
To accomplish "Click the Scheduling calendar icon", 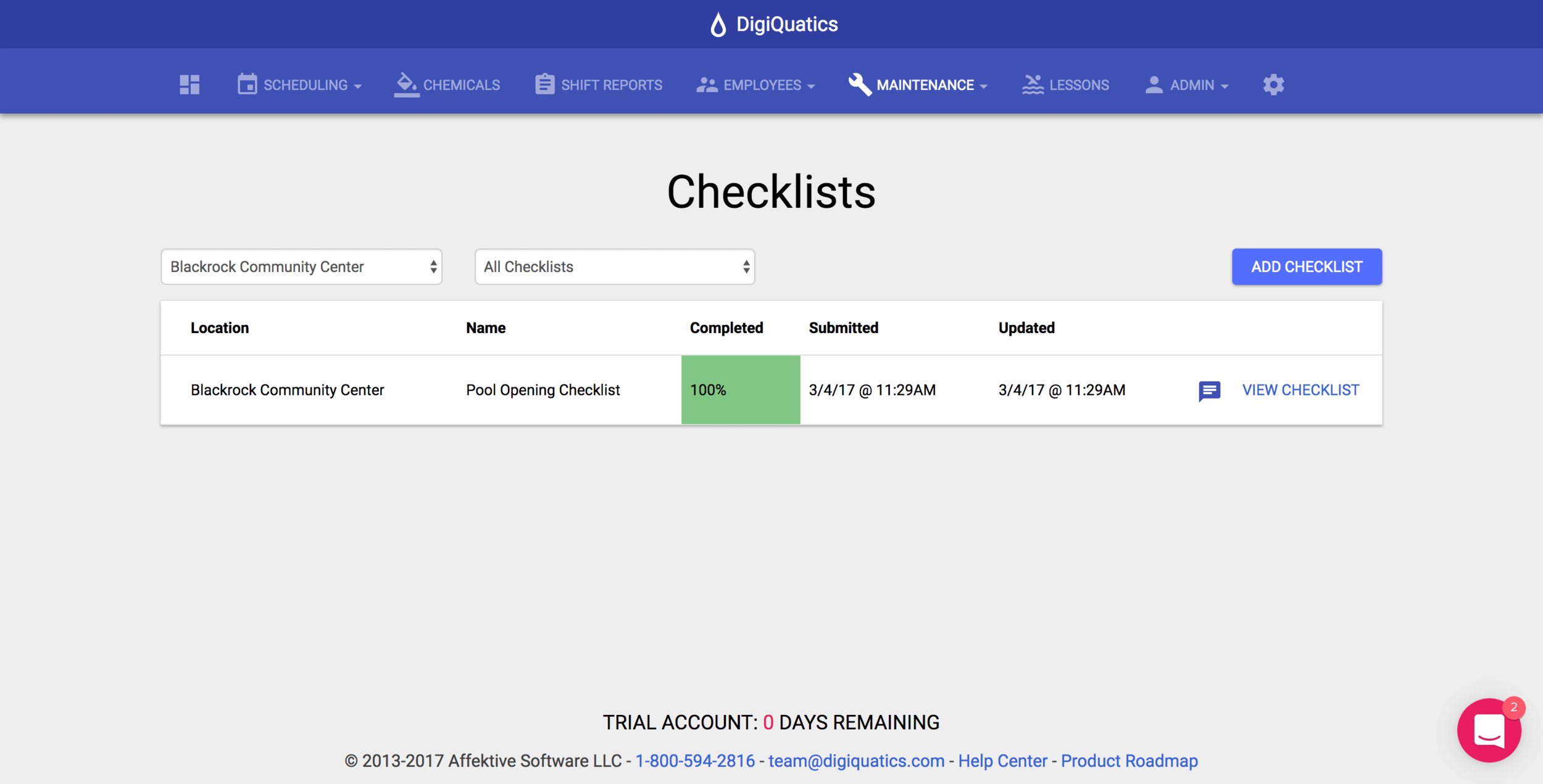I will (x=247, y=84).
